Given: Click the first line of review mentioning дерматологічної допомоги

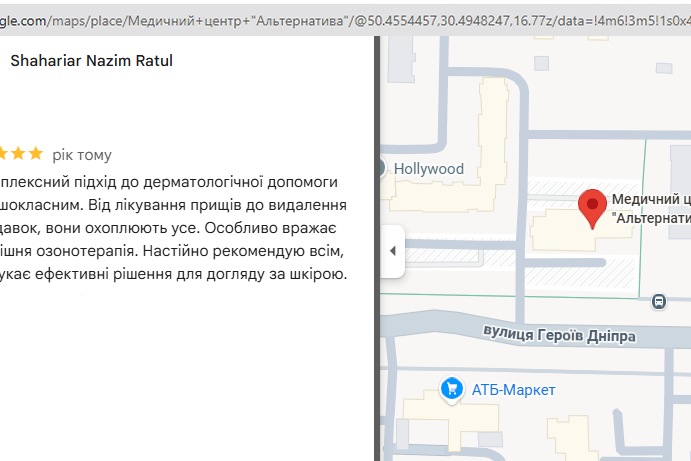Looking at the screenshot, I should coord(170,182).
